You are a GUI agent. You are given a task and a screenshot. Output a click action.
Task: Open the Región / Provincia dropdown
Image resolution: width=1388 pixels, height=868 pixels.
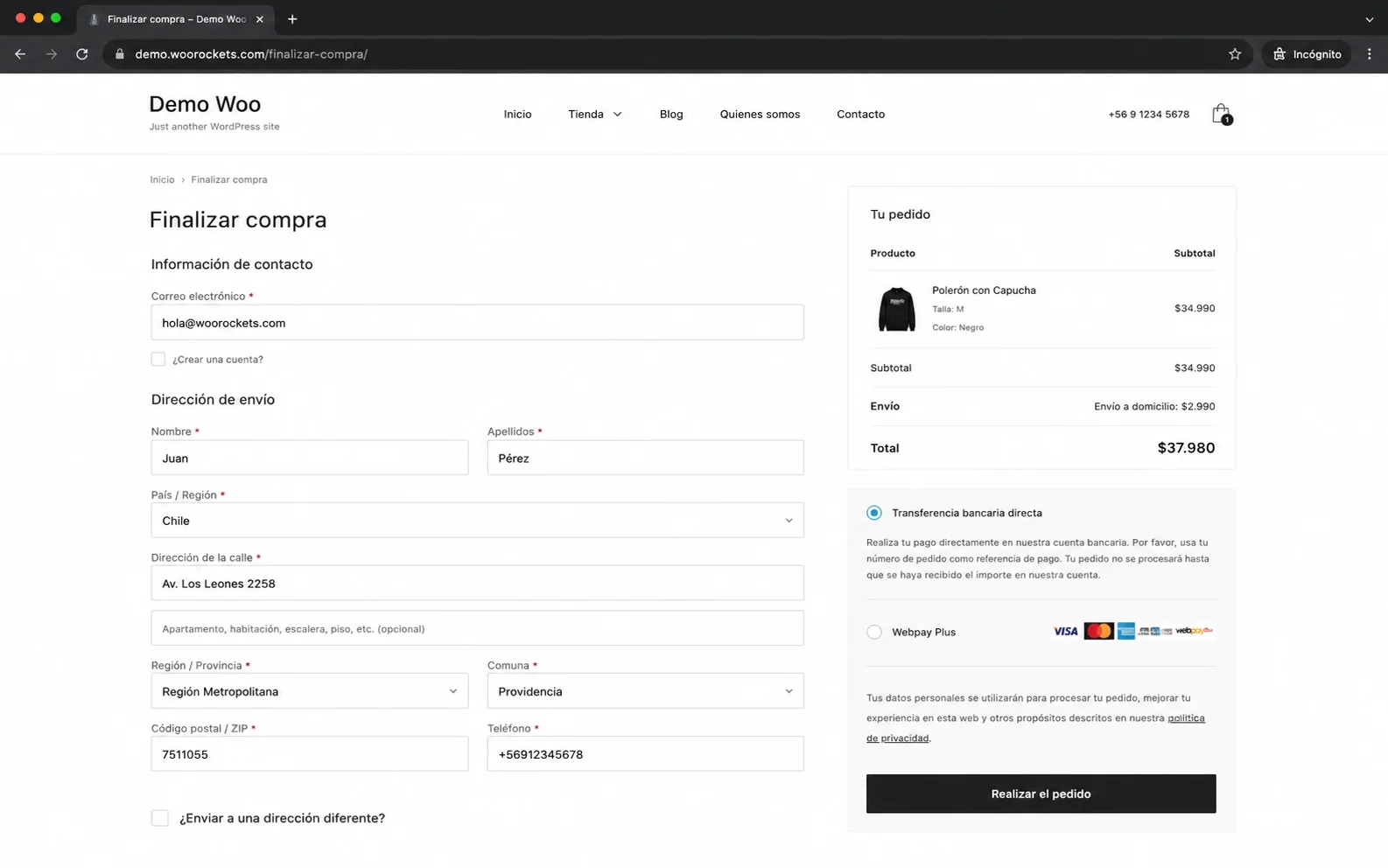[x=310, y=691]
